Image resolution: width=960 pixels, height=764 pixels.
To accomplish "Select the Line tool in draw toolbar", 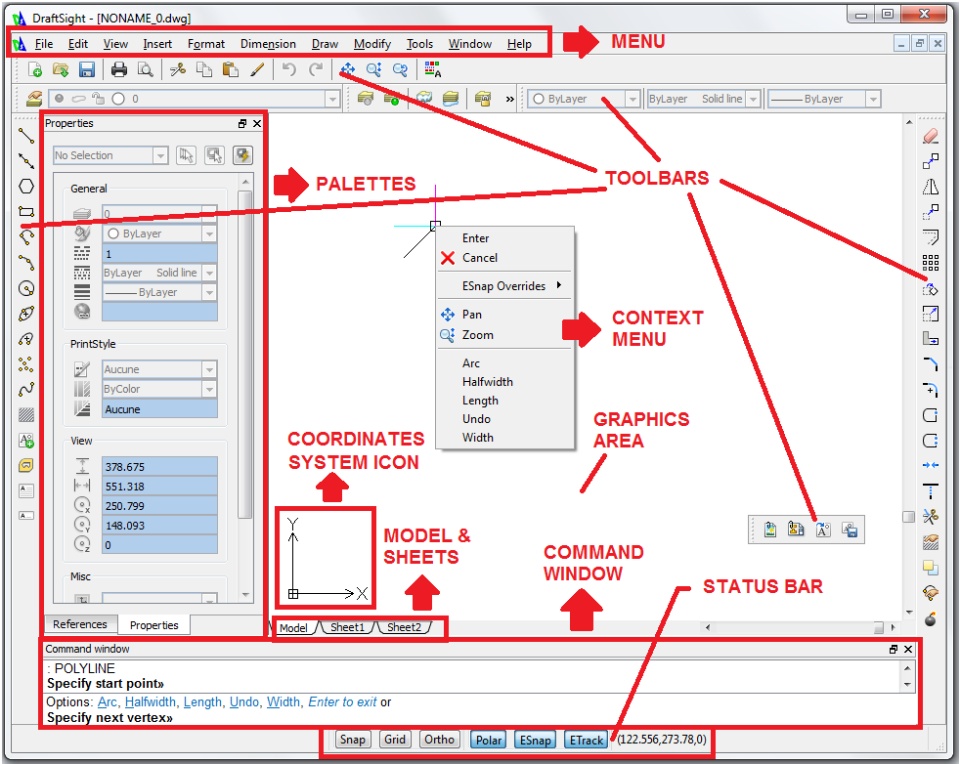I will click(x=26, y=135).
